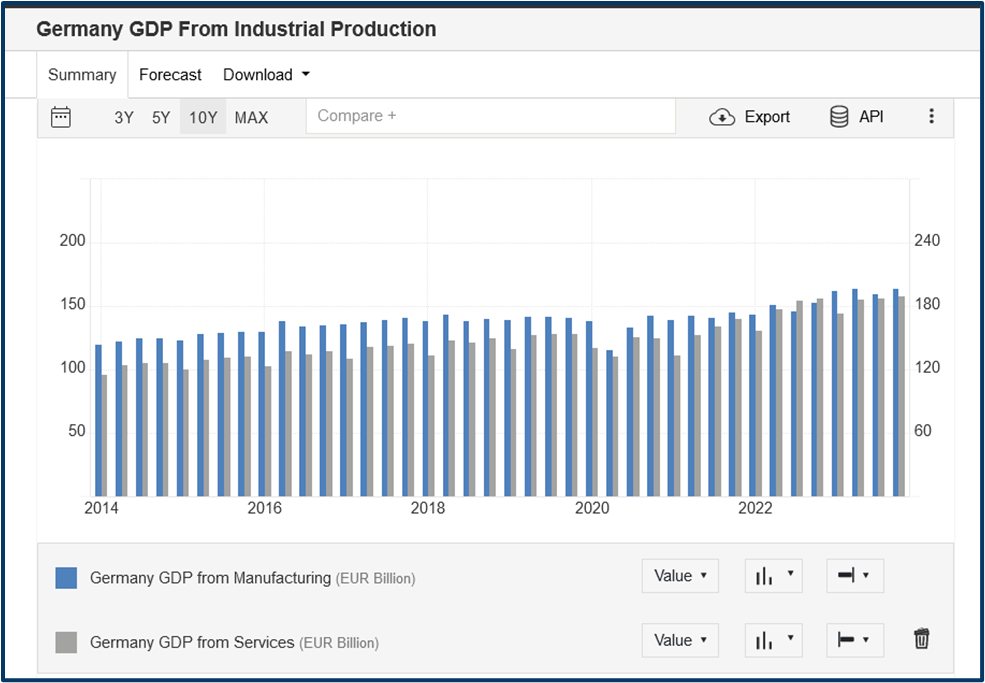Click the API database stack icon
The width and height of the screenshot is (985, 683).
[x=839, y=117]
